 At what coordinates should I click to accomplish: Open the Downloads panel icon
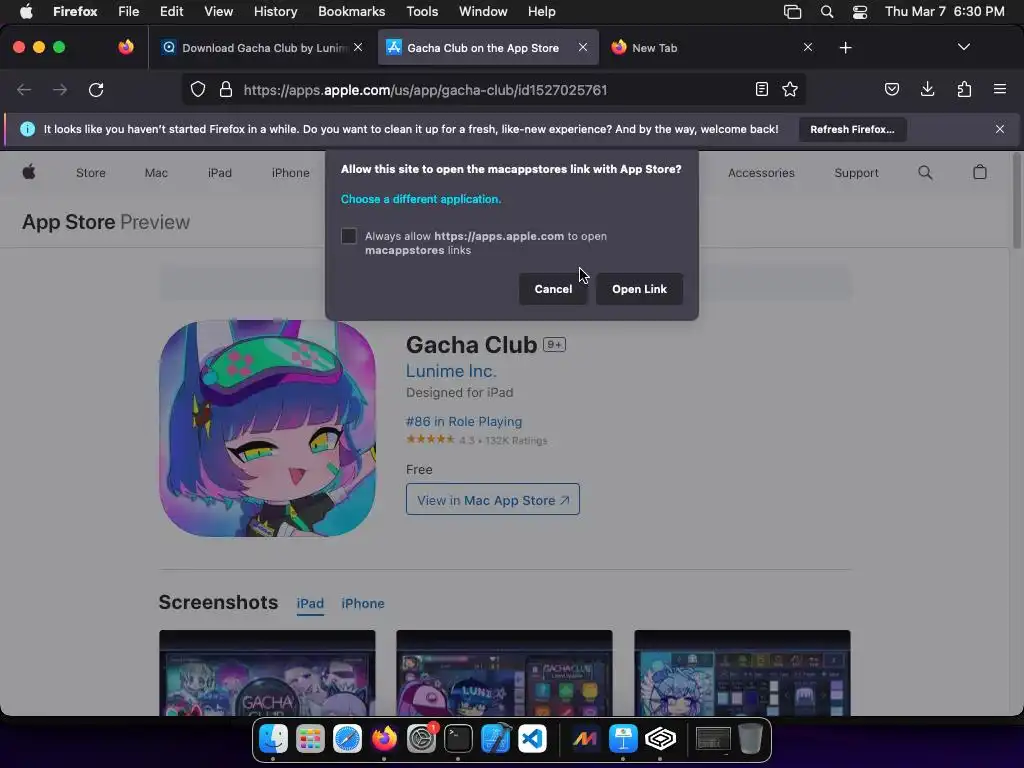(x=927, y=89)
